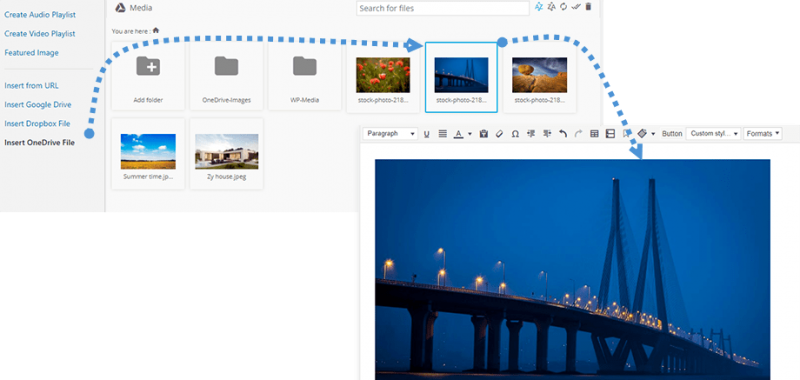This screenshot has height=380, width=800.
Task: Click the text color A icon
Action: pyautogui.click(x=458, y=134)
